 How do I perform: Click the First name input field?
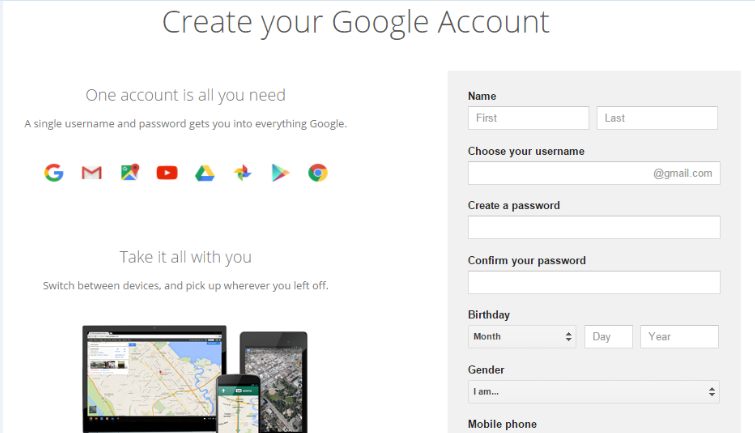[x=528, y=118]
